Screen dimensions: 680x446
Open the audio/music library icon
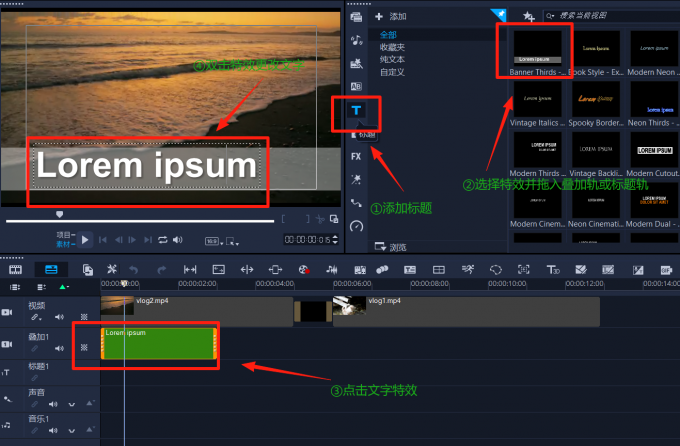point(357,40)
